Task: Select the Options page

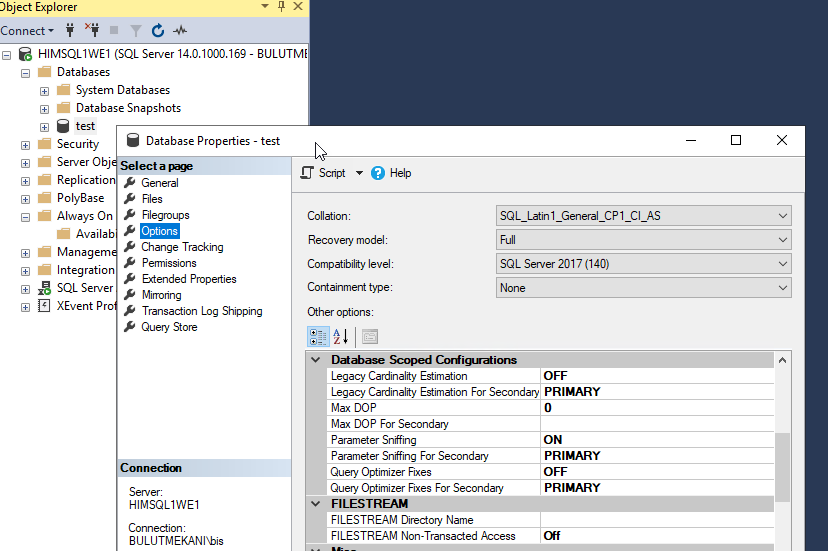Action: pyautogui.click(x=159, y=231)
